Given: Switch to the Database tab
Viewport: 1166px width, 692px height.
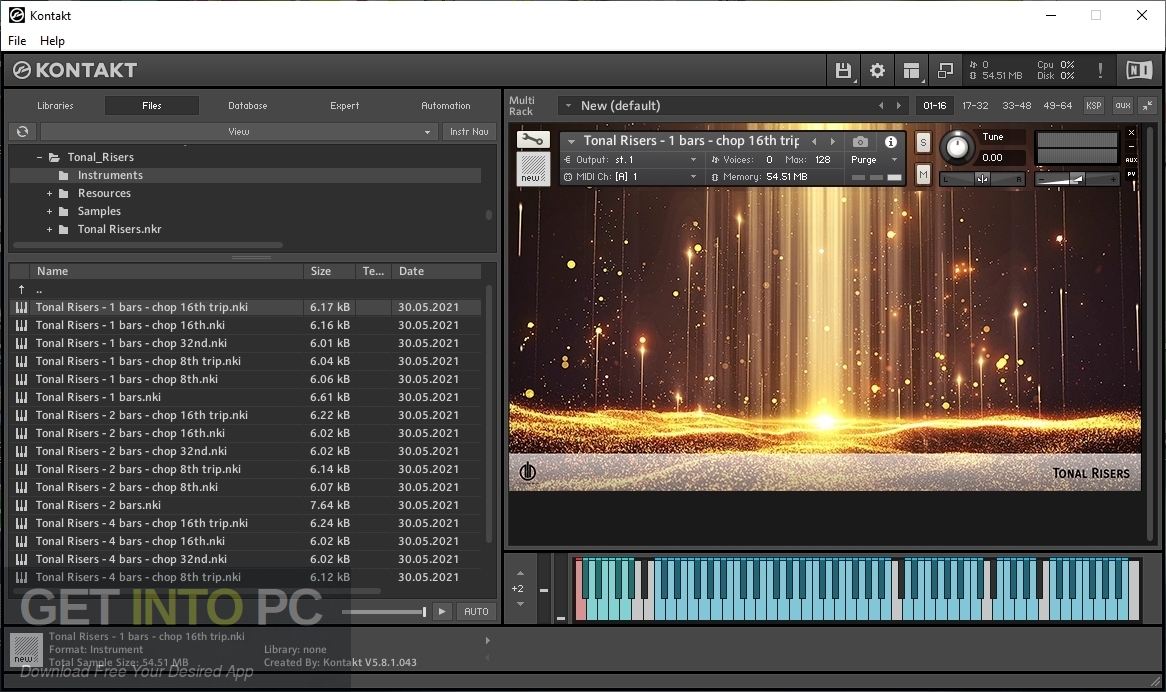Looking at the screenshot, I should tap(248, 106).
